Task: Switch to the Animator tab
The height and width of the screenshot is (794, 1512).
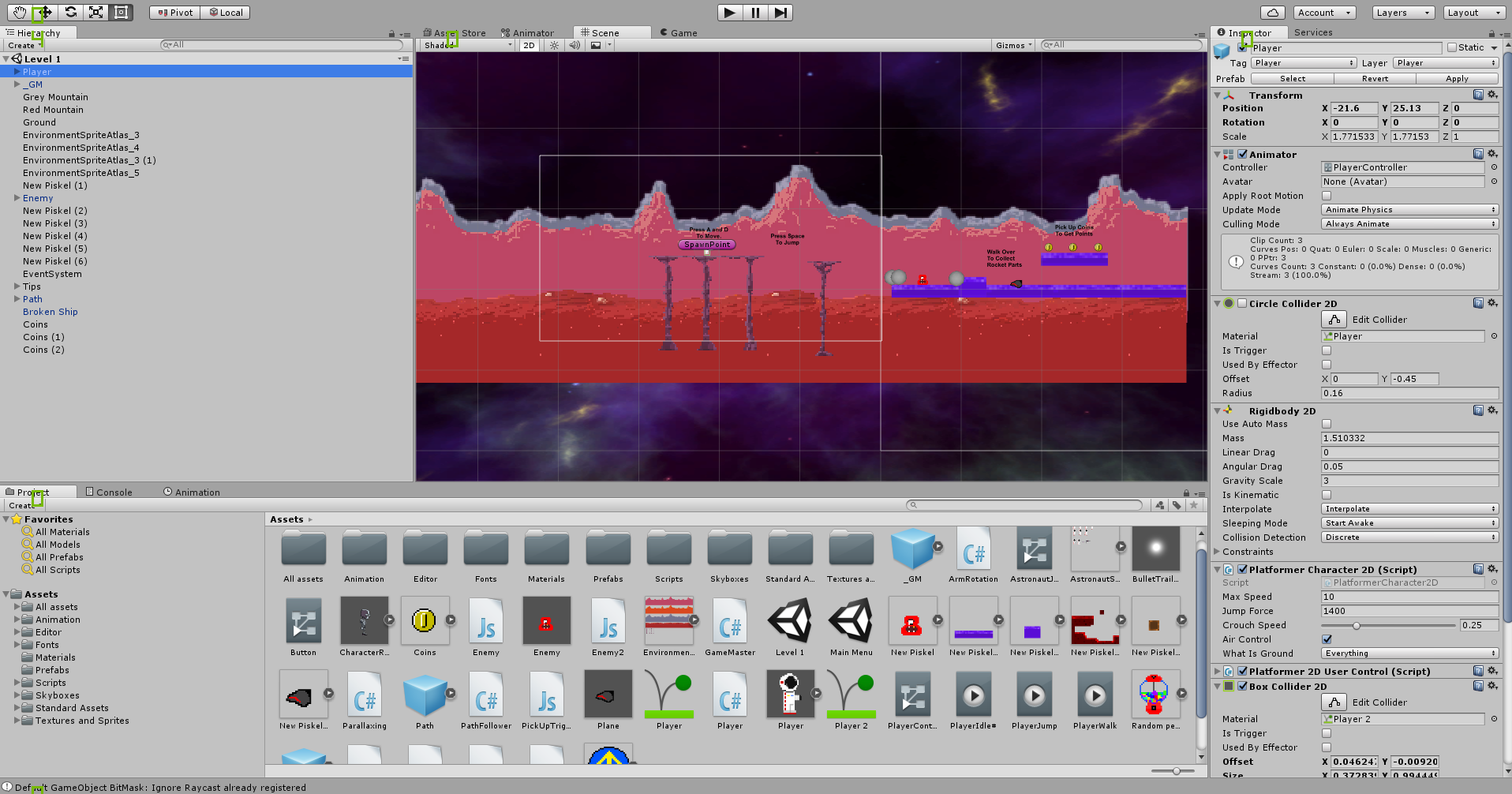Action: click(x=527, y=33)
